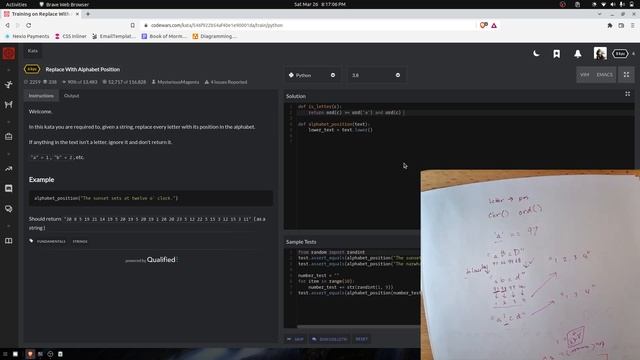Click the Brave icon in taskbar
Viewport: 640px width, 360px height.
tap(30, 354)
